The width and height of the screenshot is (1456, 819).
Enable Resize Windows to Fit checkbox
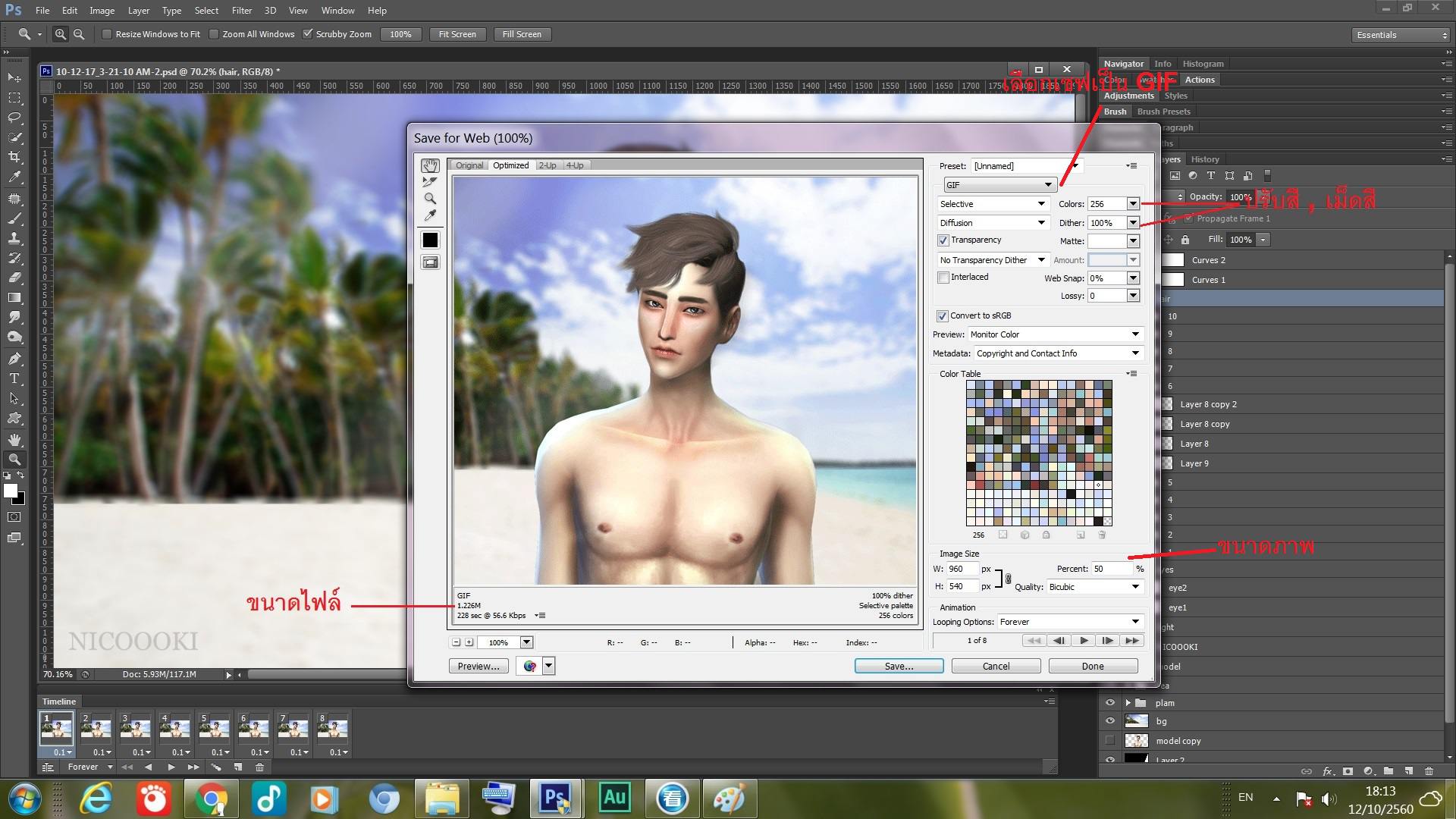(x=107, y=34)
